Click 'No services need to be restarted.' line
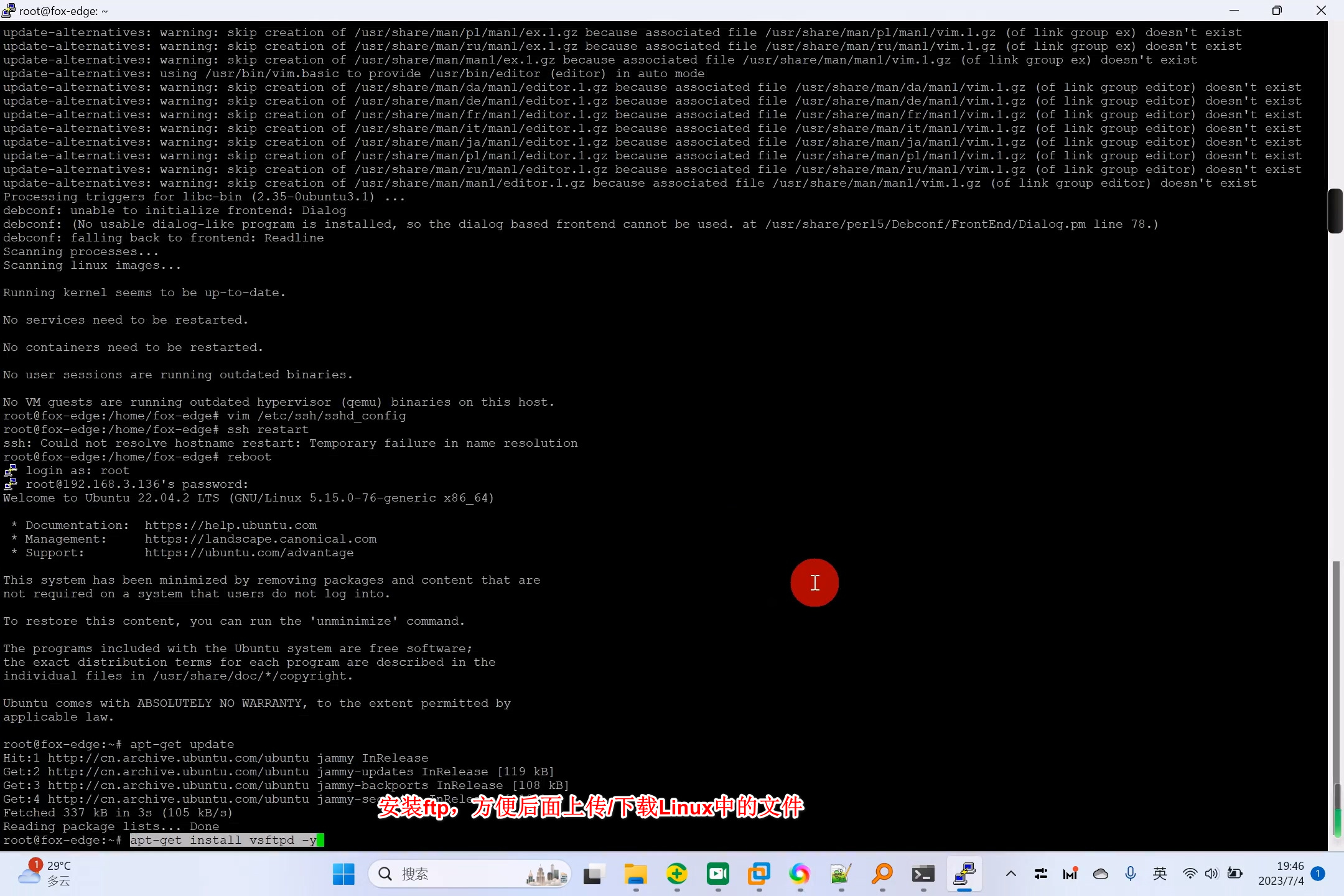 125,320
